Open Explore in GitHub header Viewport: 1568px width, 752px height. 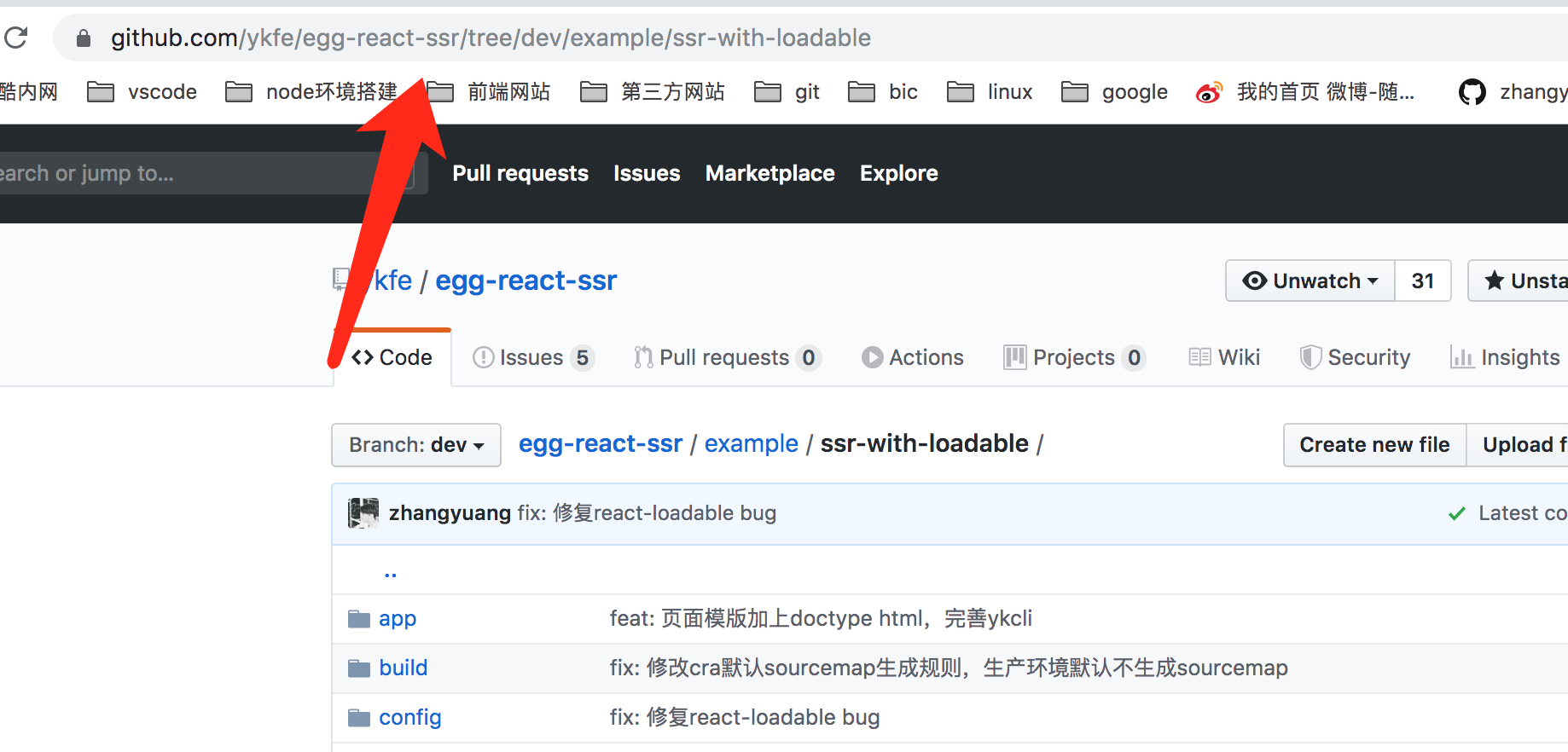click(x=899, y=173)
